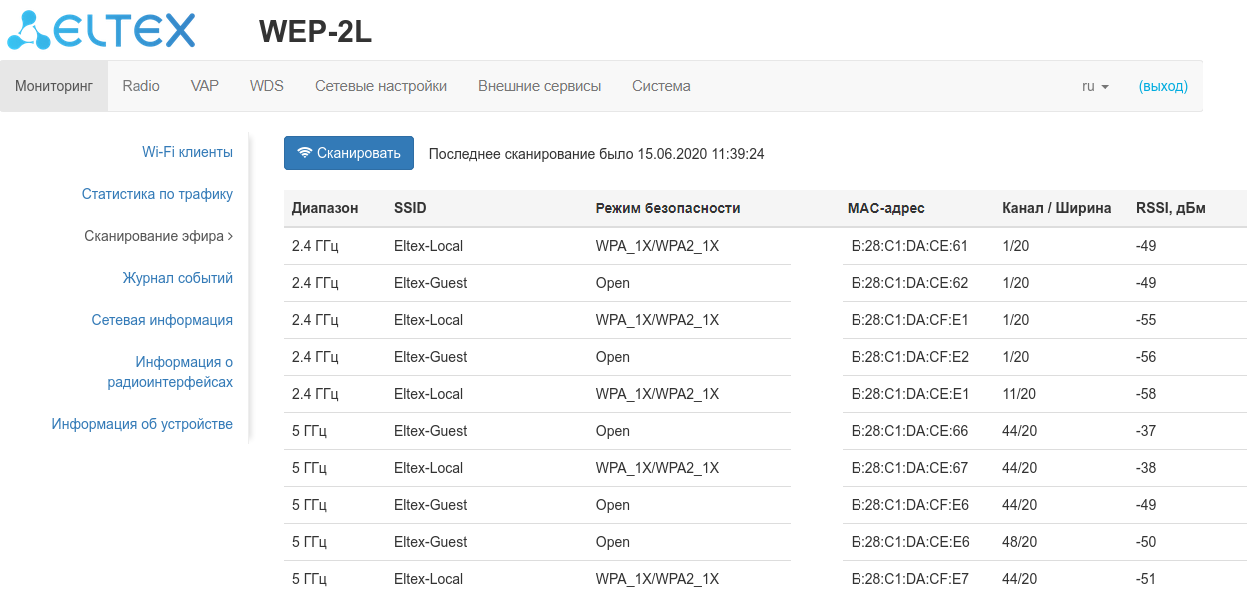The height and width of the screenshot is (595, 1260).
Task: Open Статистика по трафику page
Action: click(x=157, y=194)
